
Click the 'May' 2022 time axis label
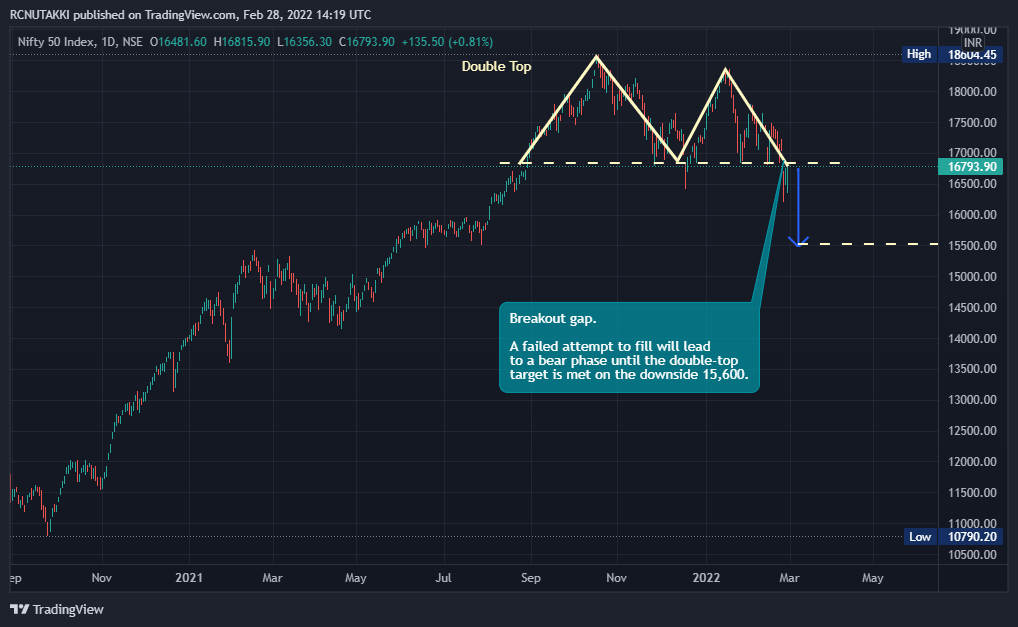point(872,578)
